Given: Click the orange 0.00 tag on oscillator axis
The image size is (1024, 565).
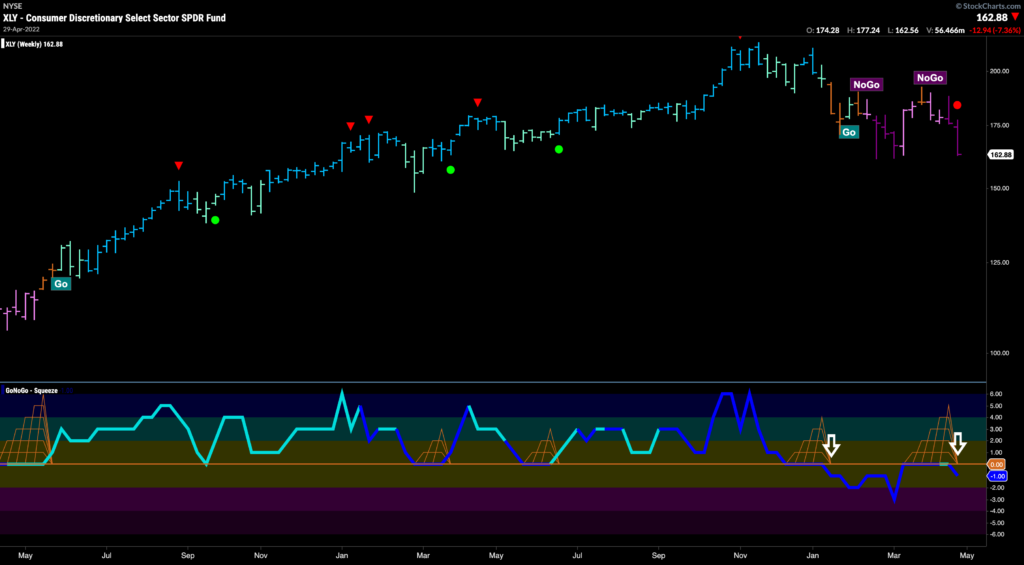Looking at the screenshot, I should (997, 464).
